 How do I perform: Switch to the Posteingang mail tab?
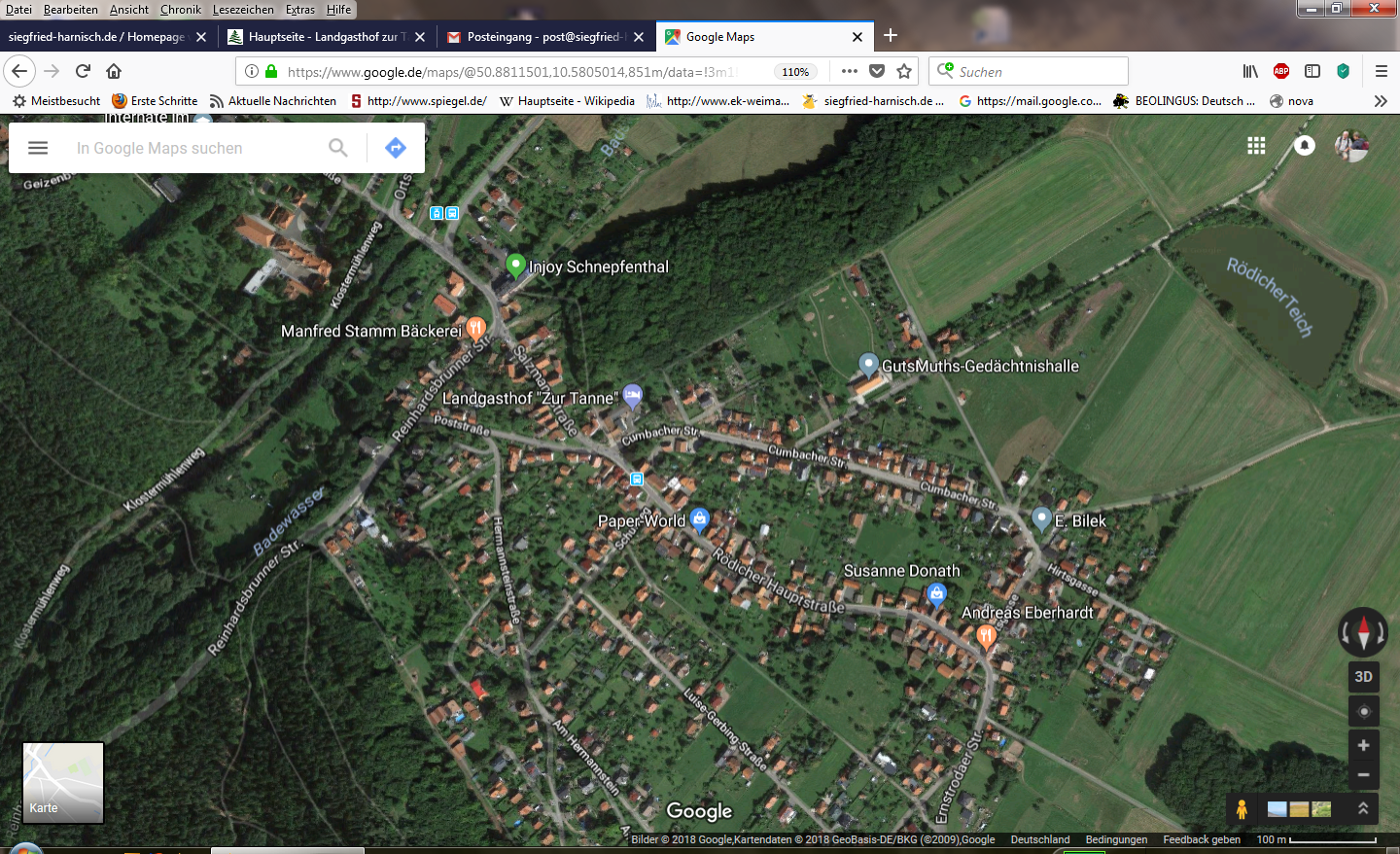click(544, 37)
